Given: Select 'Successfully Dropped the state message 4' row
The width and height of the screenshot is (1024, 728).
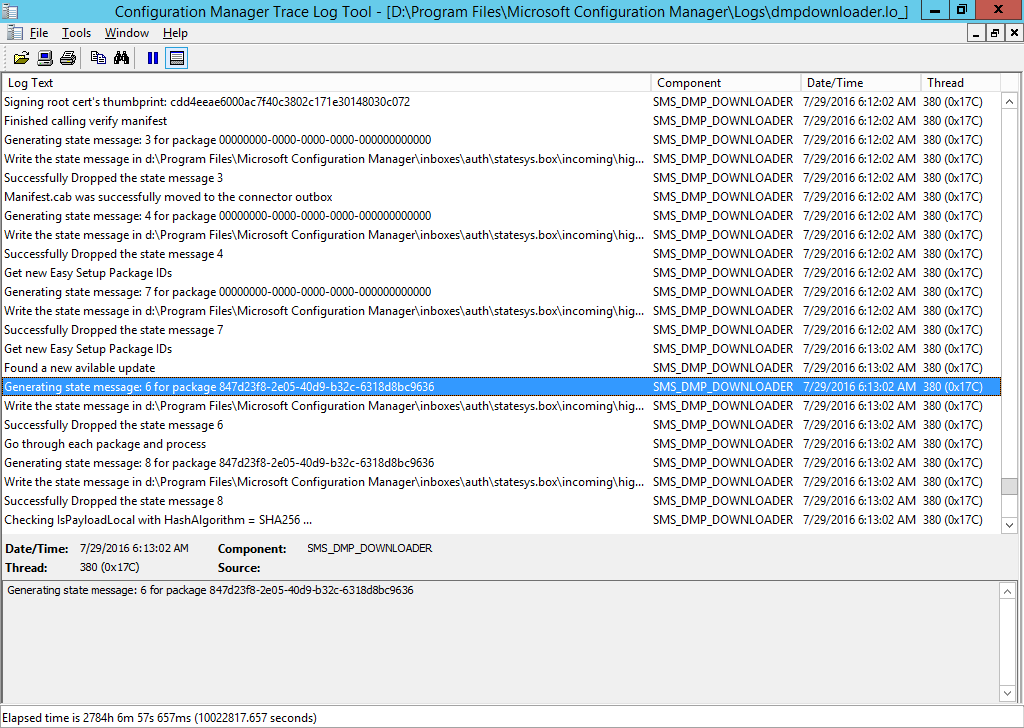Looking at the screenshot, I should click(501, 253).
